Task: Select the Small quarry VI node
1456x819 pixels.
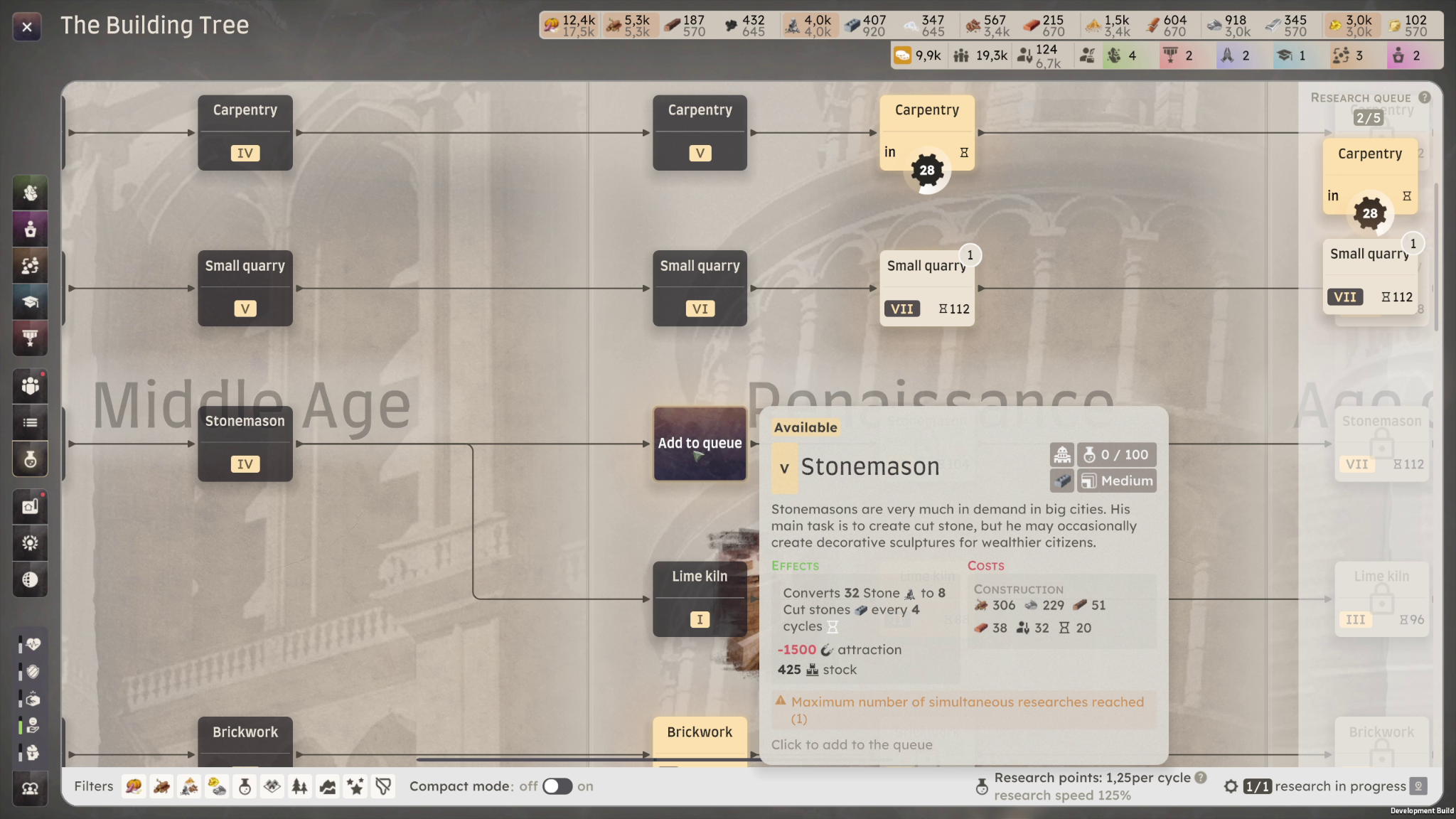Action: click(x=700, y=288)
